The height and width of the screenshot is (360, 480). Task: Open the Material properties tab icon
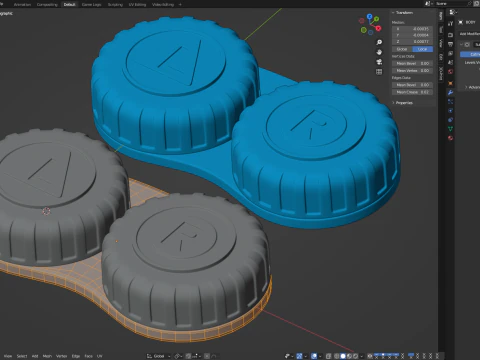[450, 138]
